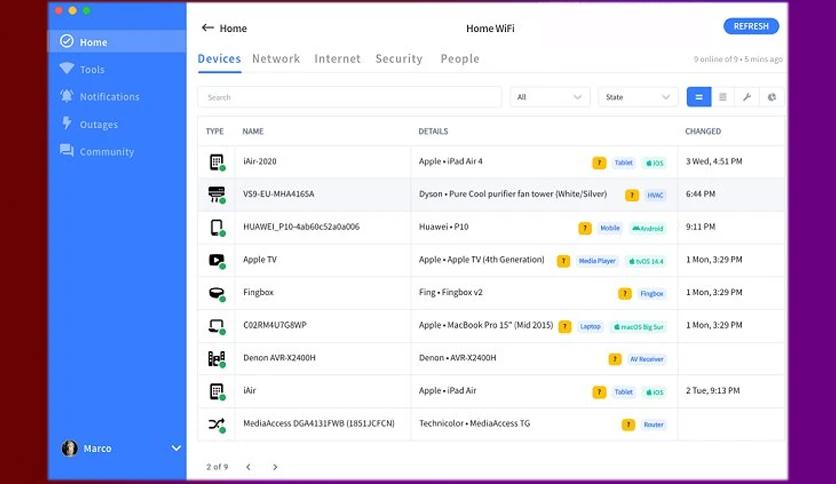Click the Laptop tag on MacBook row

click(590, 326)
